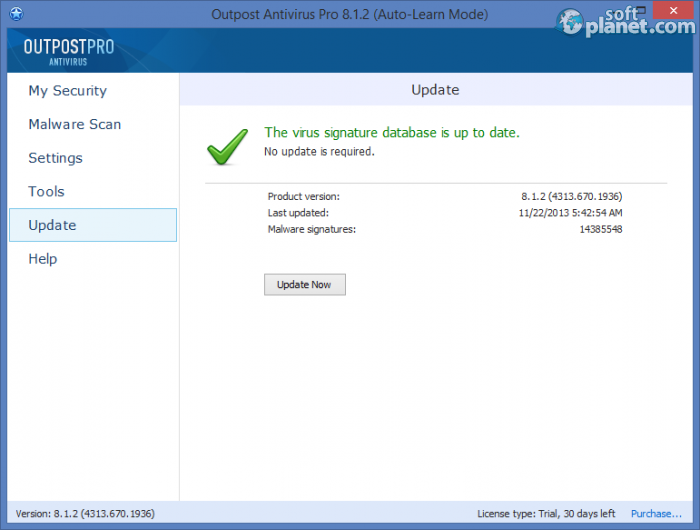The image size is (700, 530).
Task: Click the up-to-date status message
Action: (x=392, y=133)
